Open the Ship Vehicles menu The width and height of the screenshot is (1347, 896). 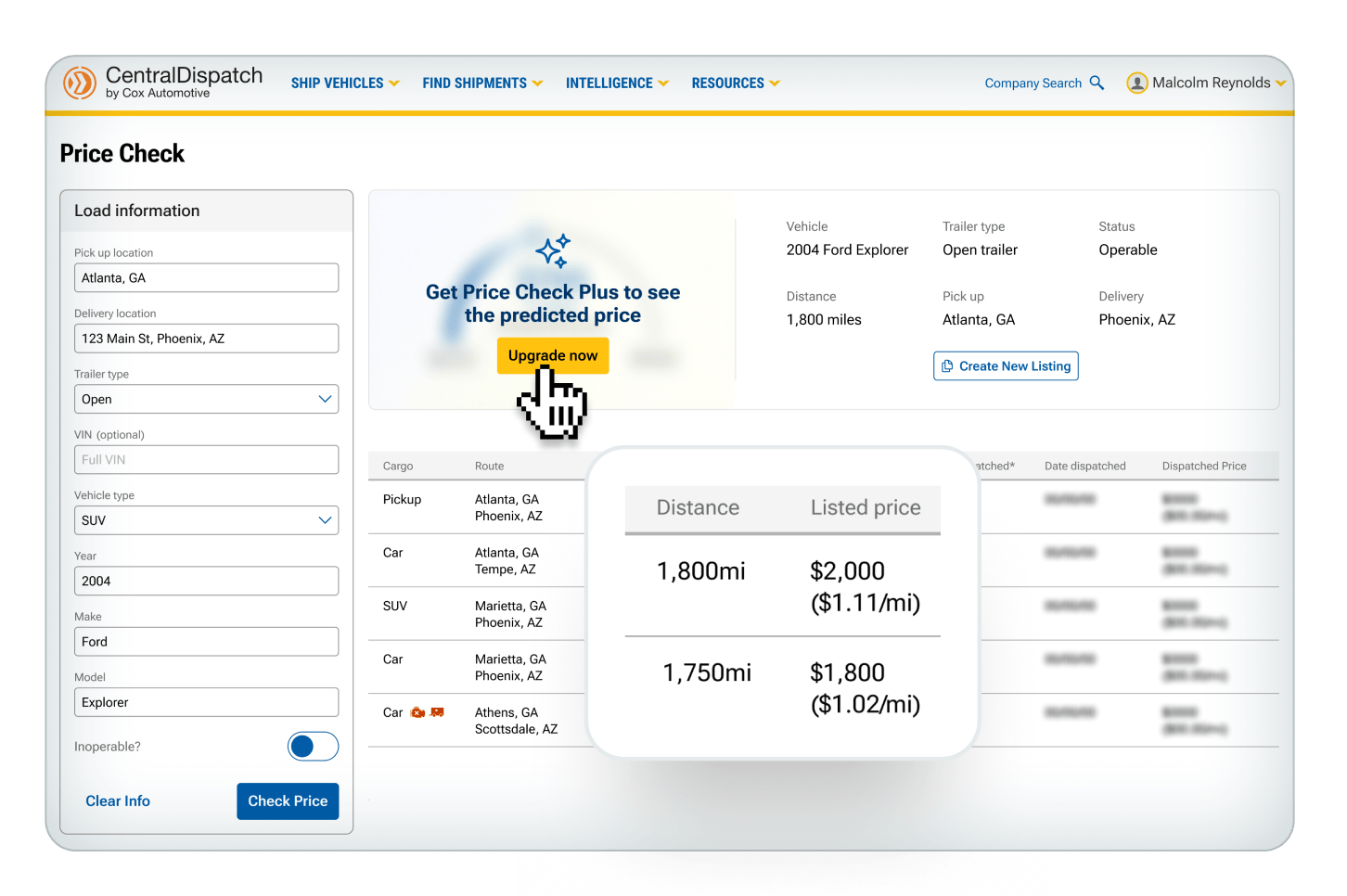coord(344,83)
